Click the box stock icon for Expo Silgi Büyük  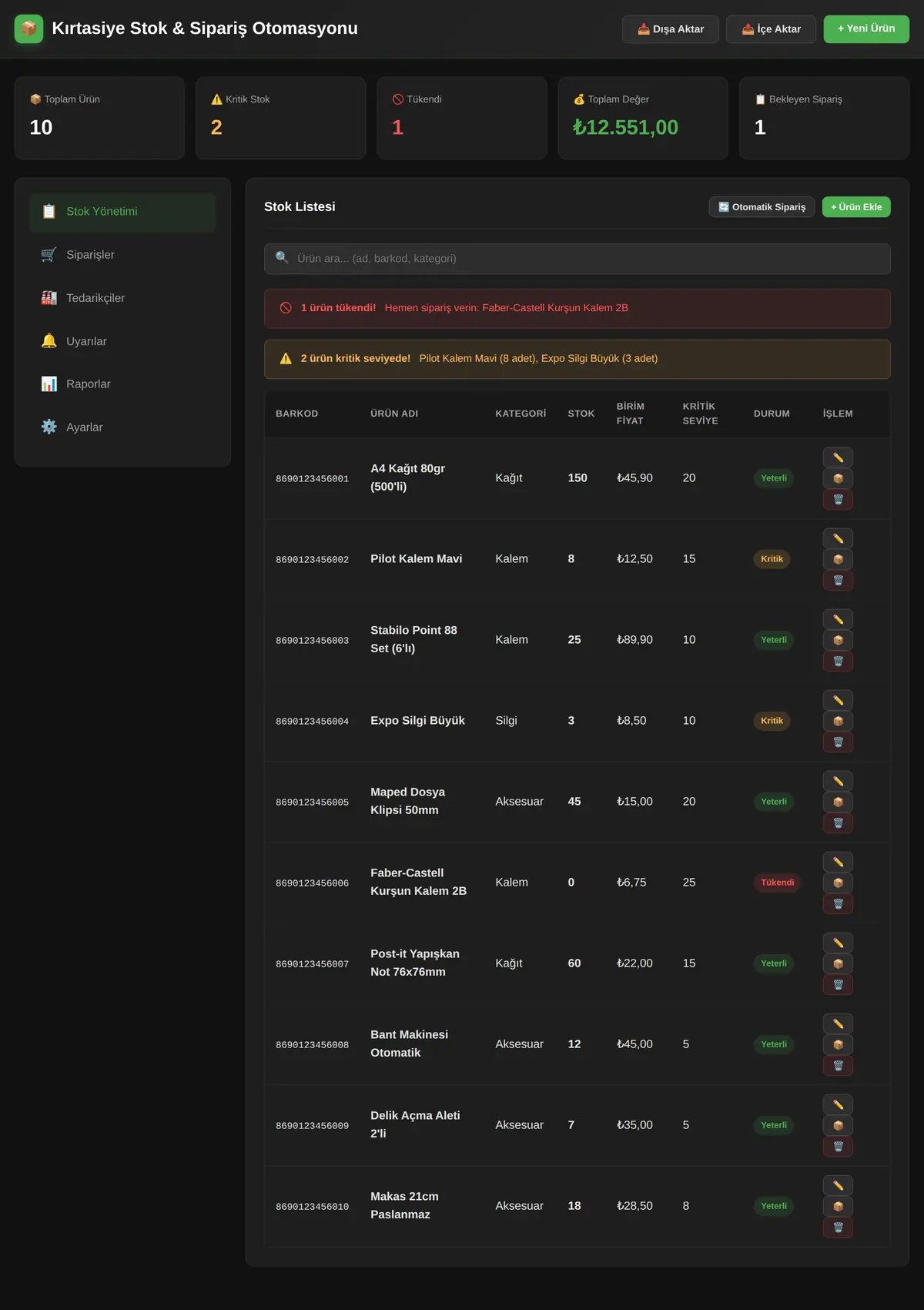click(x=838, y=721)
